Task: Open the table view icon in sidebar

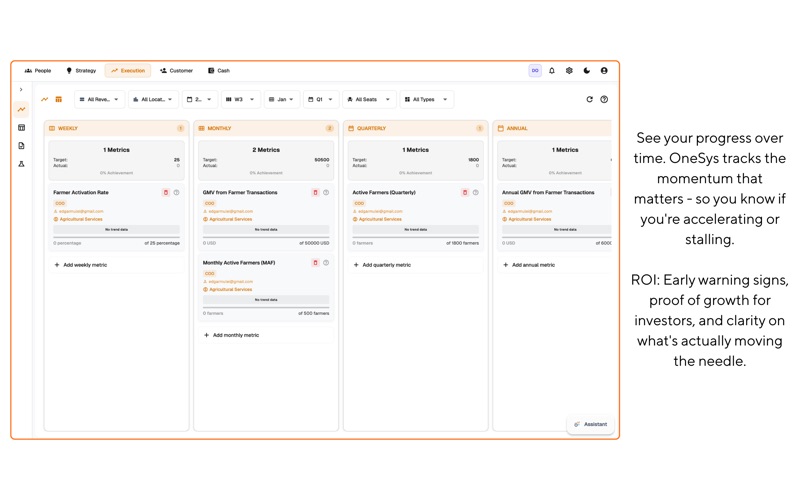Action: tap(21, 128)
